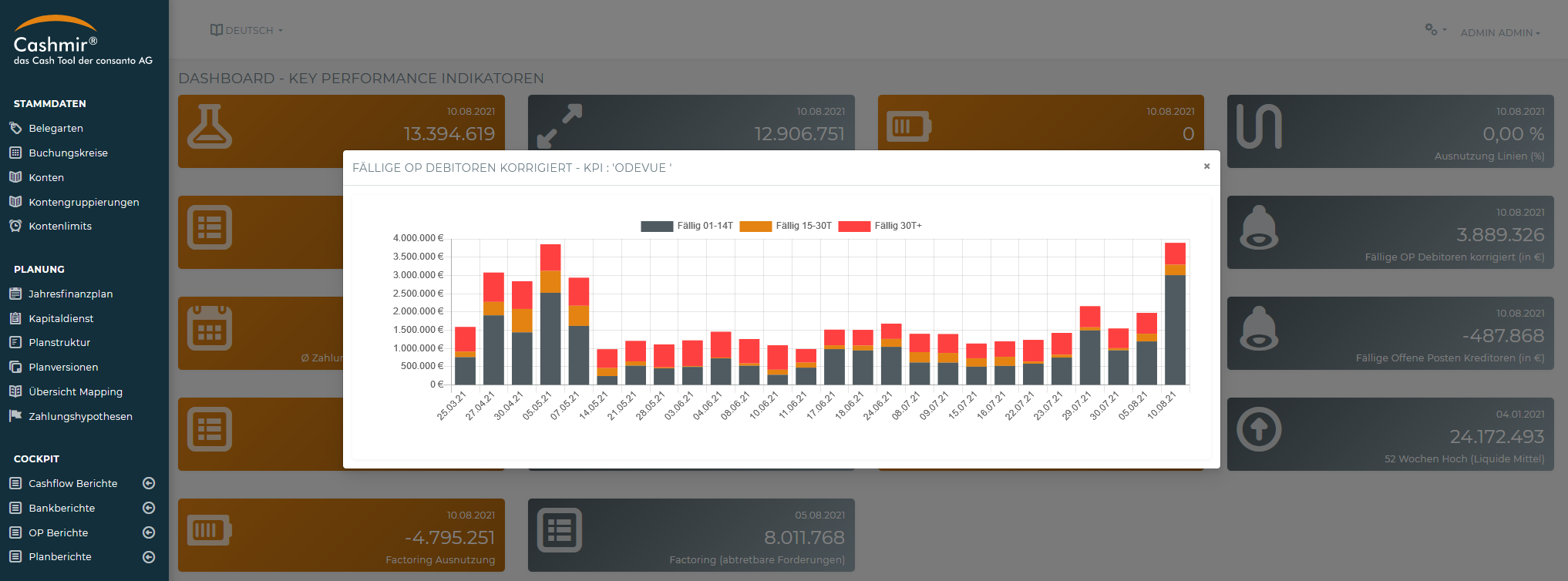Viewport: 1568px width, 581px height.
Task: Click the Übersicht Mapping icon
Action: [x=15, y=391]
